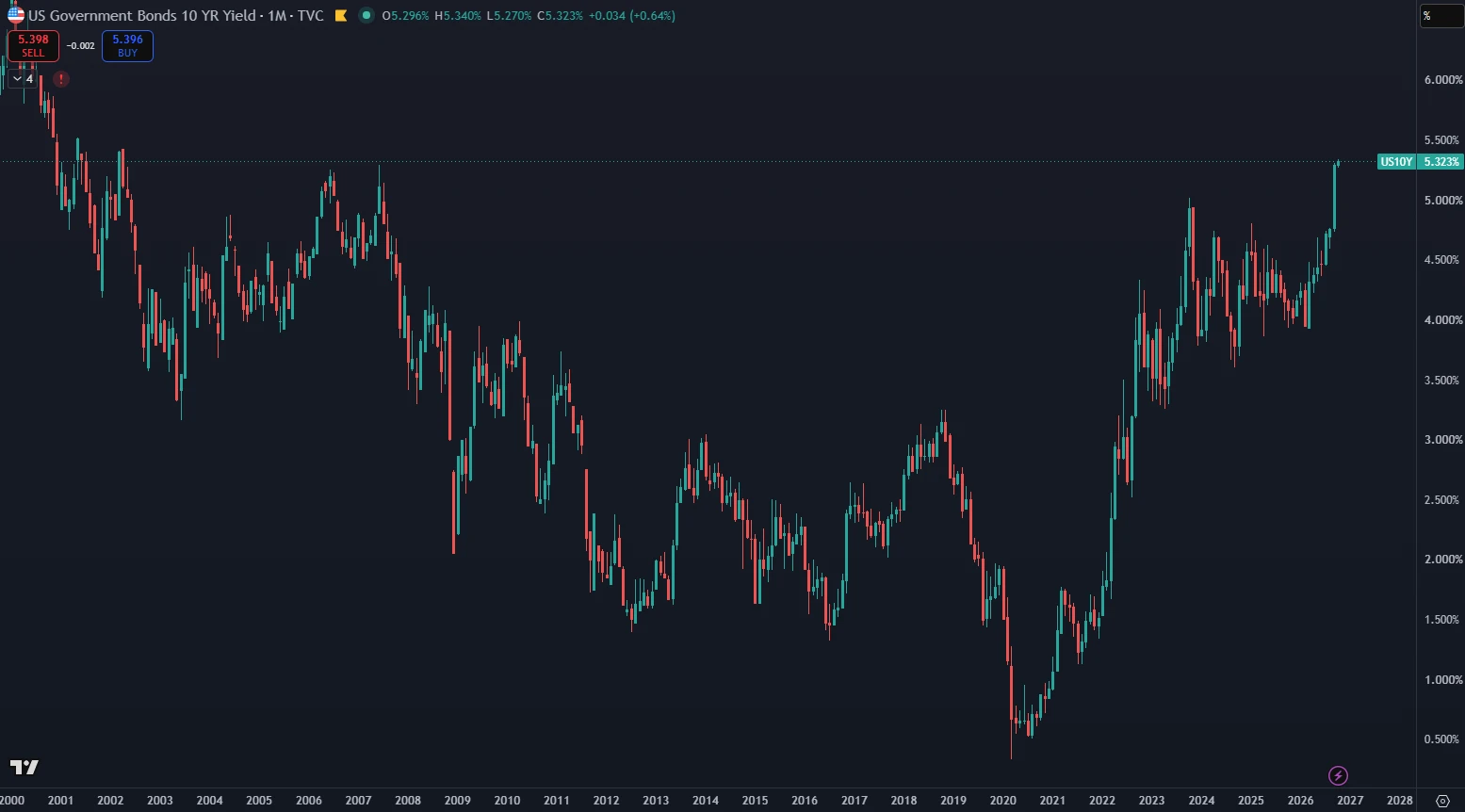Image resolution: width=1465 pixels, height=812 pixels.
Task: Click the green market status indicator
Action: tap(366, 15)
